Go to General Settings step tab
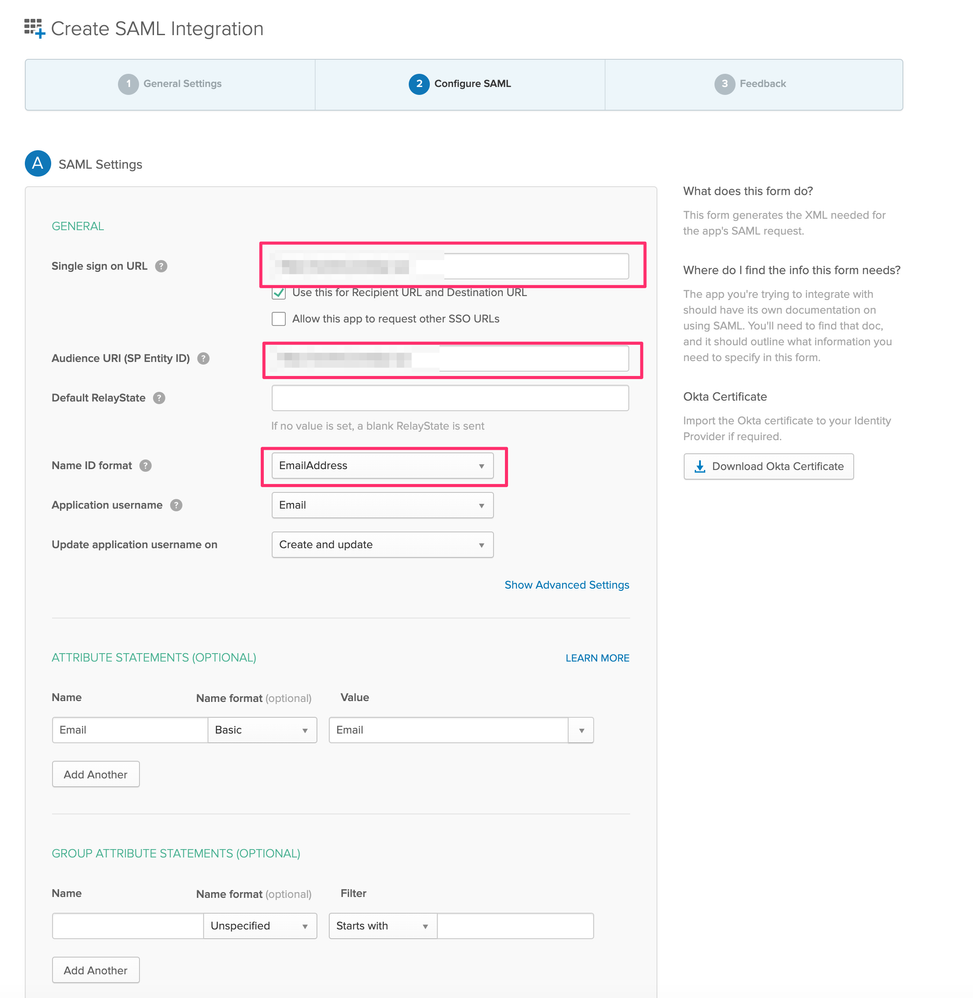Viewport: 973px width, 998px height. point(170,84)
